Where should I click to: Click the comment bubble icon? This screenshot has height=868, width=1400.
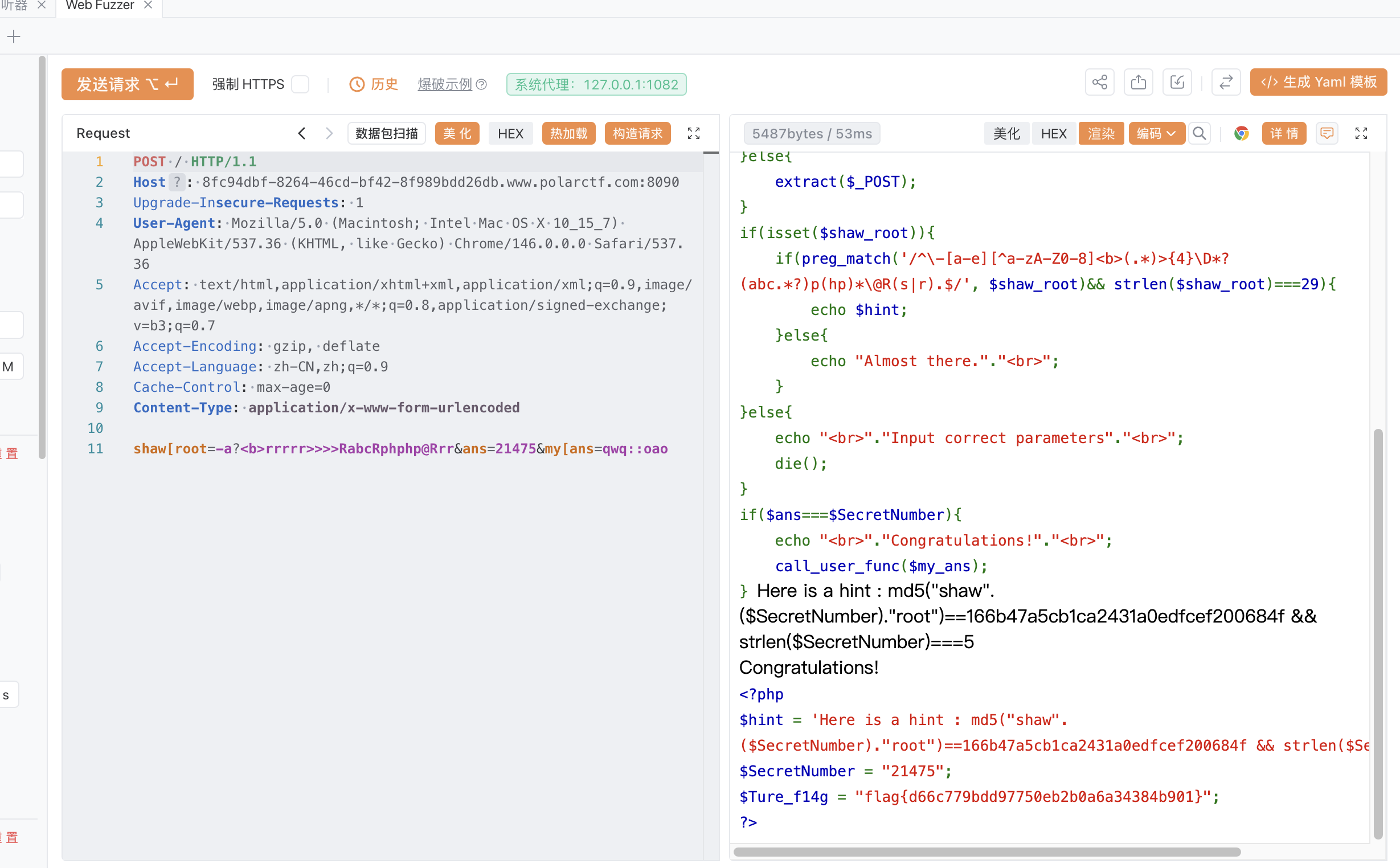click(1327, 133)
